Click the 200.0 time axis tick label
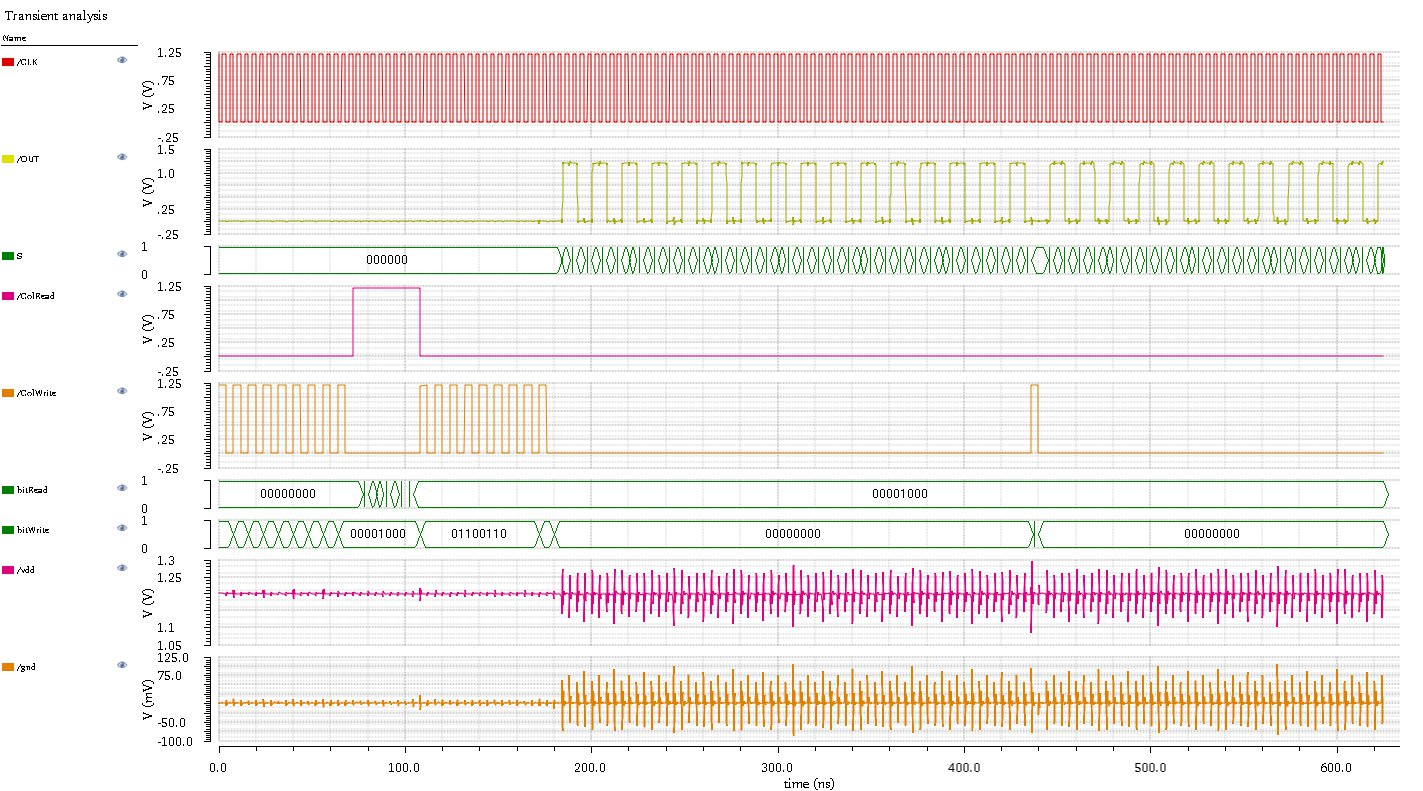 click(x=591, y=768)
